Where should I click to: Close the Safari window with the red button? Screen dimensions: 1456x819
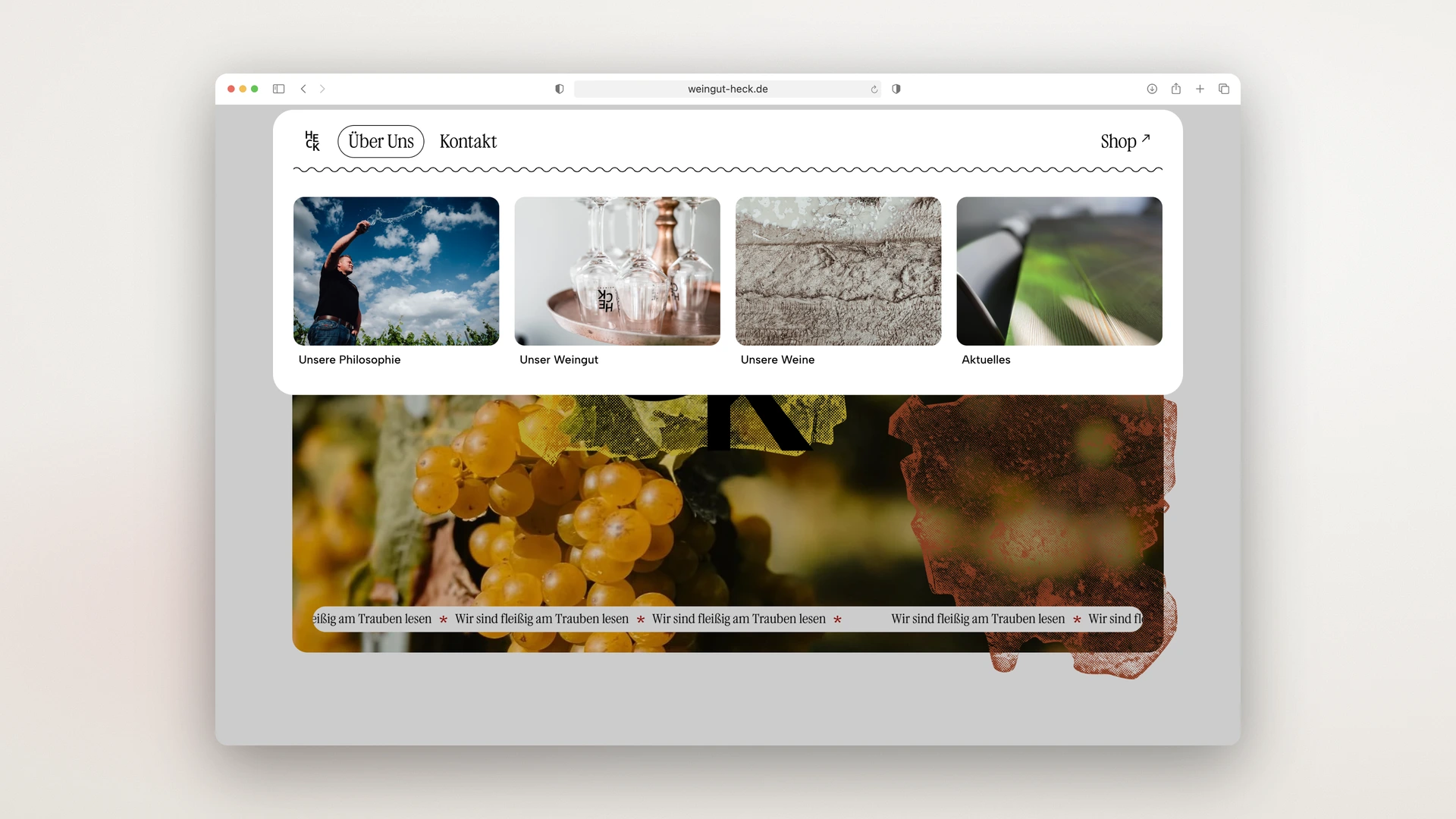point(231,89)
